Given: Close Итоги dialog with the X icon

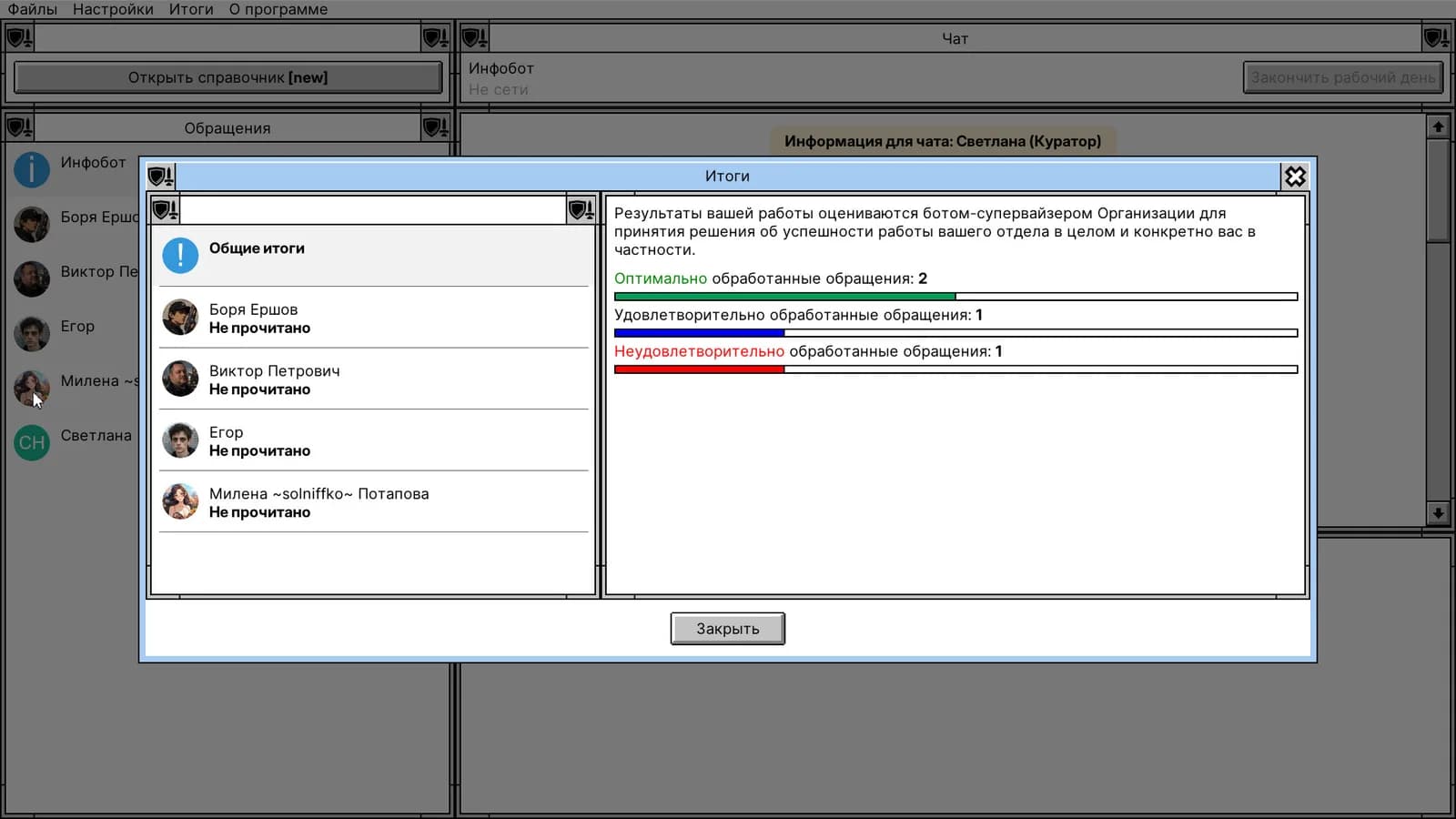Looking at the screenshot, I should 1294,176.
